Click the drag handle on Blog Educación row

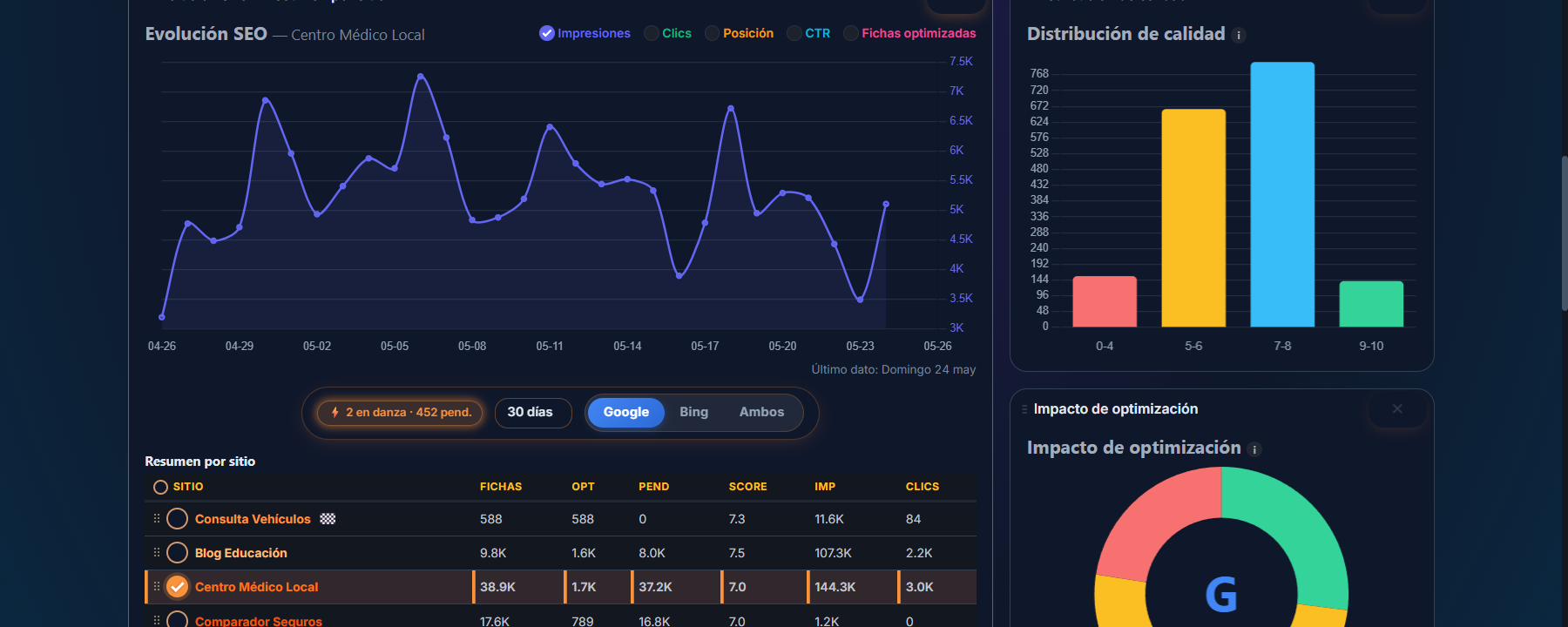pos(157,552)
